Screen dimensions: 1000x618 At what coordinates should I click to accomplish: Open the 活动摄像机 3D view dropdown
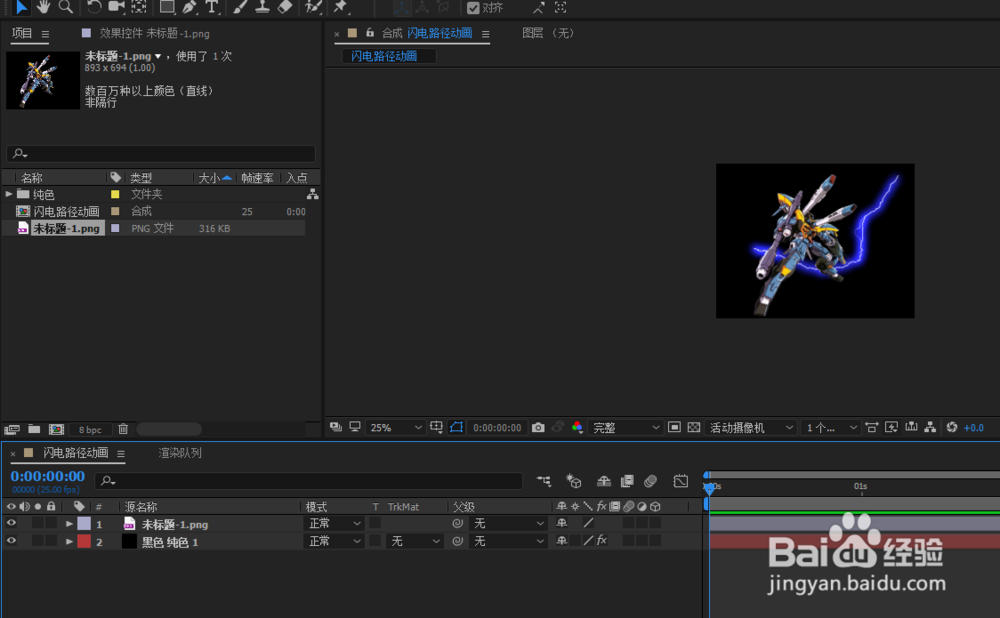point(751,427)
